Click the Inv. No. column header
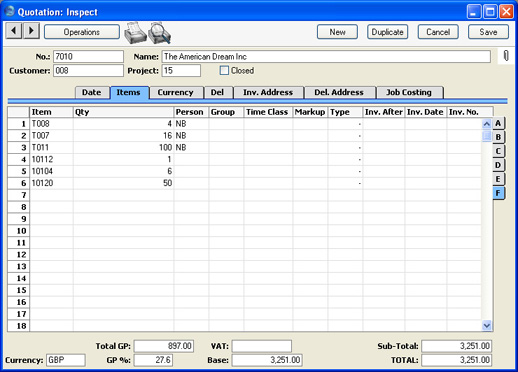This screenshot has height=372, width=518. click(470, 112)
